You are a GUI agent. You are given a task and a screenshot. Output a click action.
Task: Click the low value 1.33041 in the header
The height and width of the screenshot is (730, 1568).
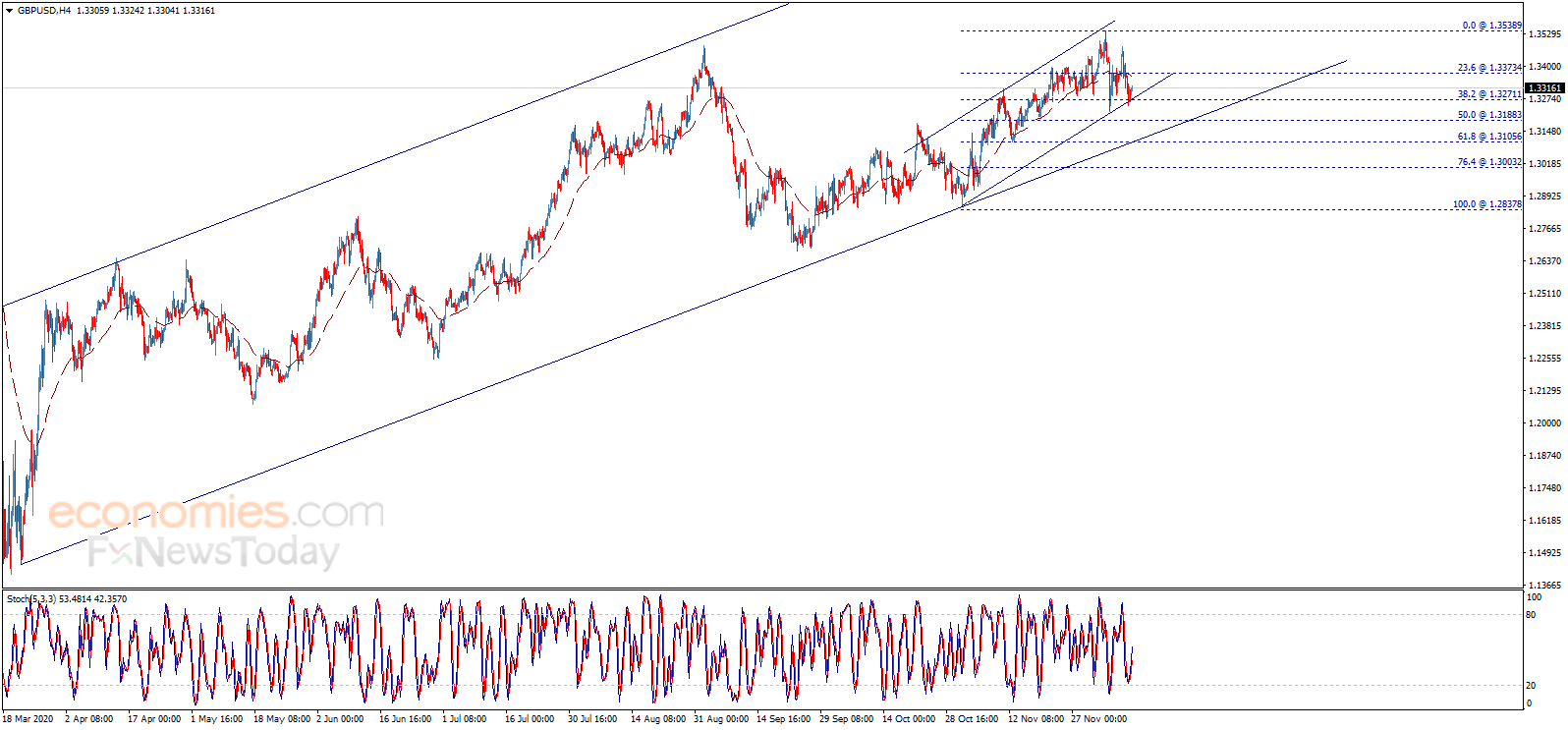click(x=164, y=11)
